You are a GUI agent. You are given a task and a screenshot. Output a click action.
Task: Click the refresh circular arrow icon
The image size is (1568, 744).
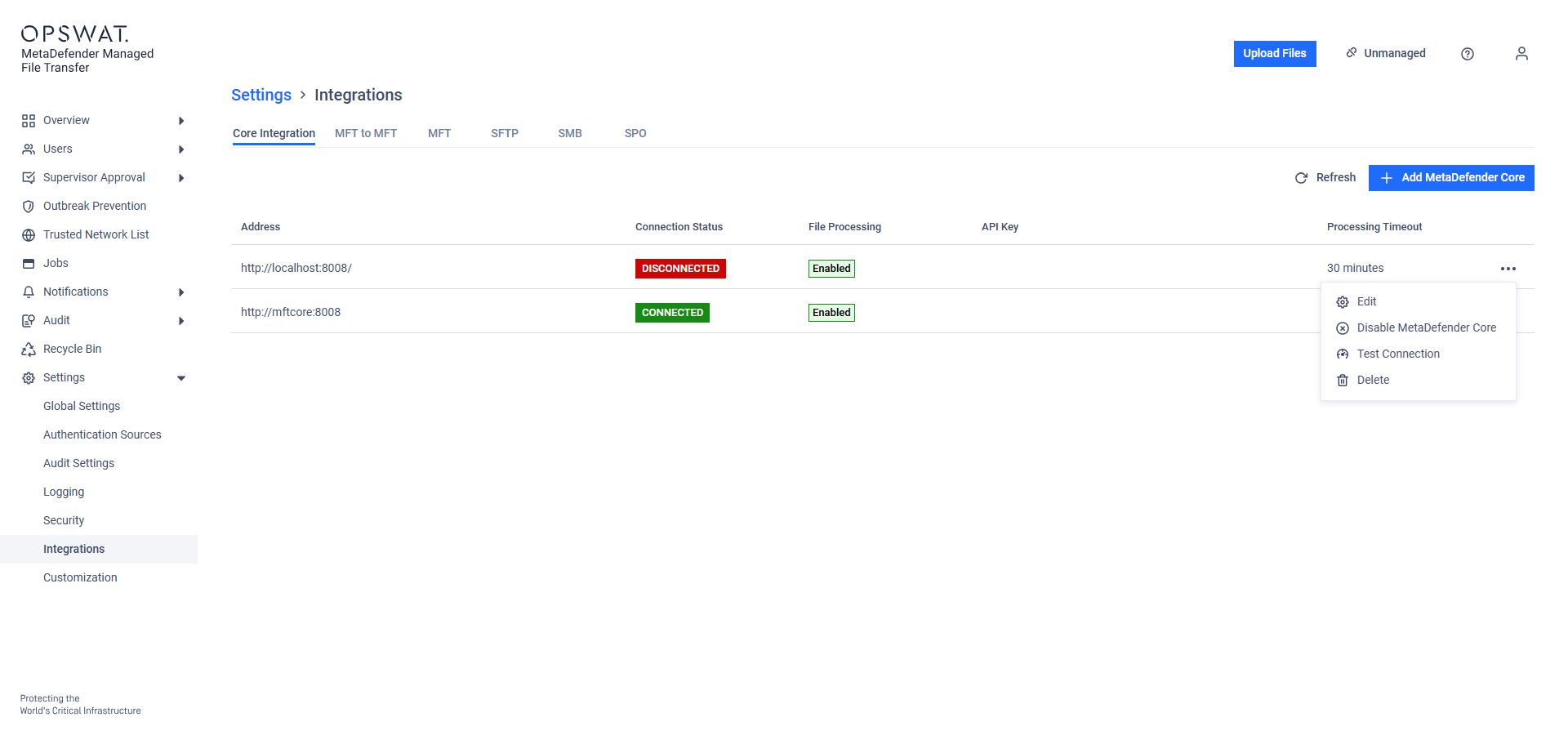click(x=1301, y=178)
